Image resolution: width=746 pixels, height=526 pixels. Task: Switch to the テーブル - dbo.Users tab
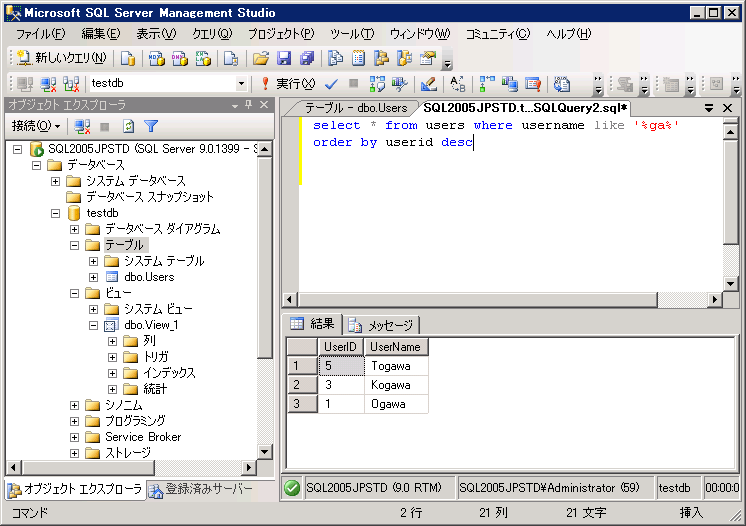356,108
